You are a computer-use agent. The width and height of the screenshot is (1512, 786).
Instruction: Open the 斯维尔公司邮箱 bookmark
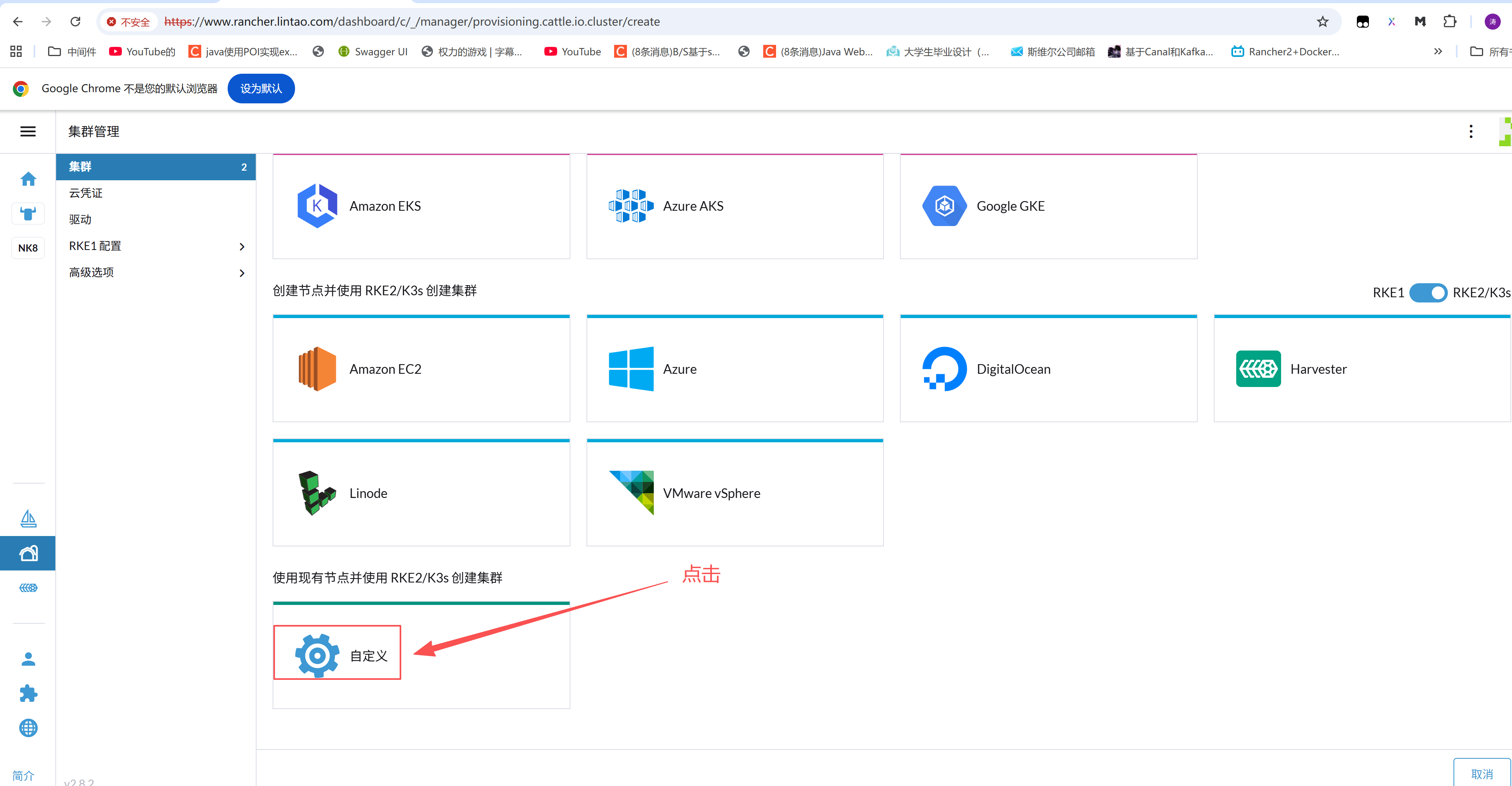1052,52
